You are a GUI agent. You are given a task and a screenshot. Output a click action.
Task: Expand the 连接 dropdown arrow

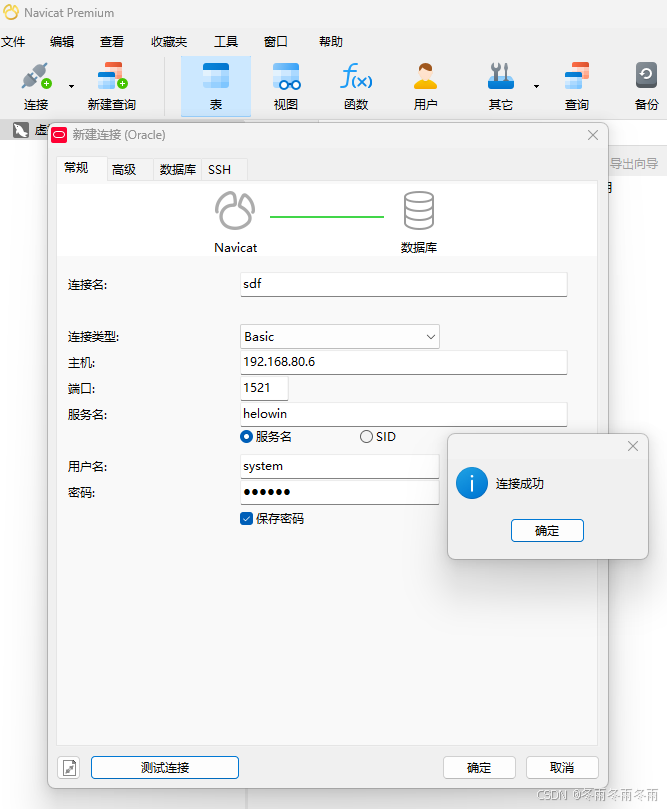tap(72, 86)
